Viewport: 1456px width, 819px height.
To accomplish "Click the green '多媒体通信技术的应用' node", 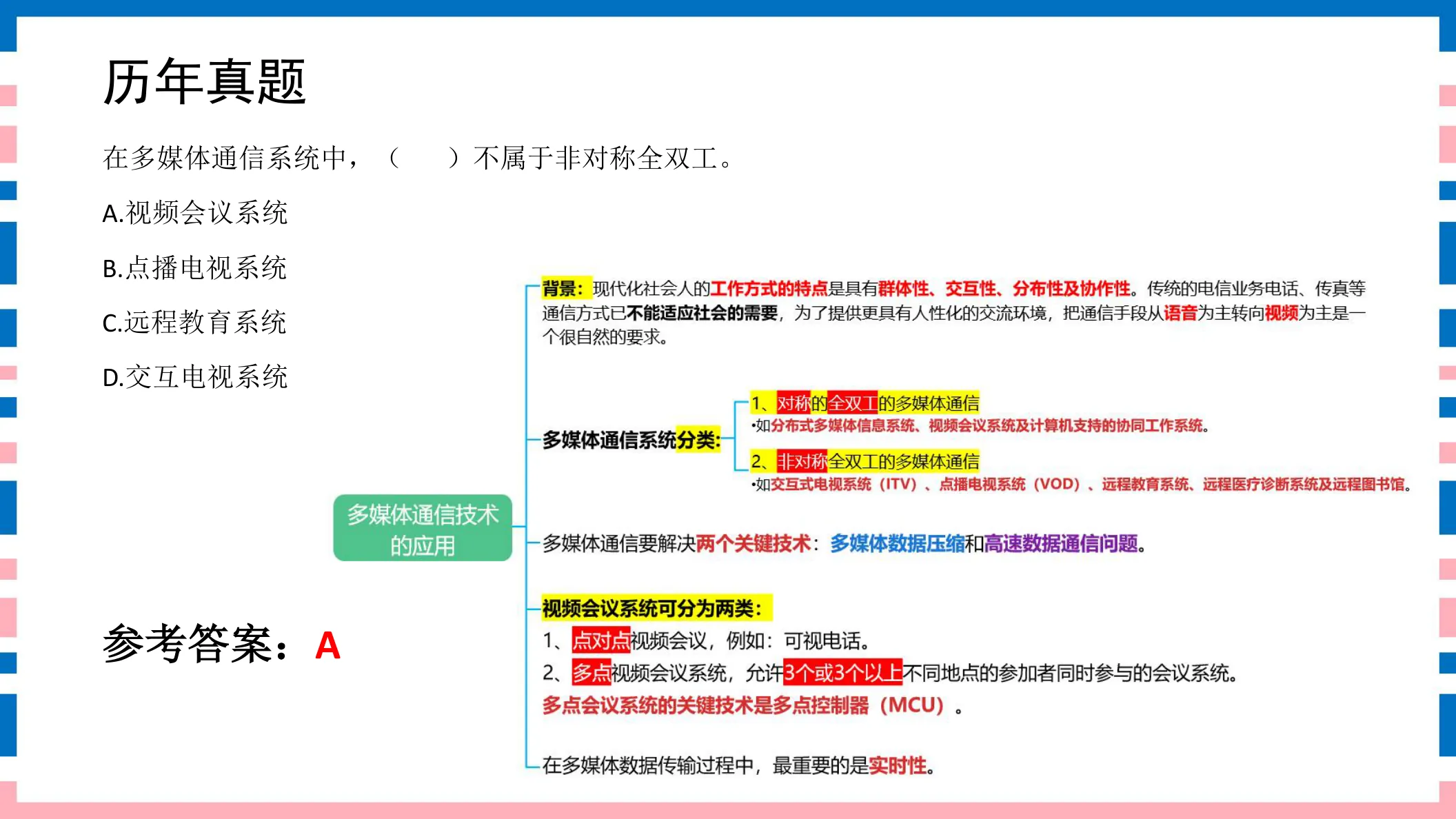I will [423, 528].
